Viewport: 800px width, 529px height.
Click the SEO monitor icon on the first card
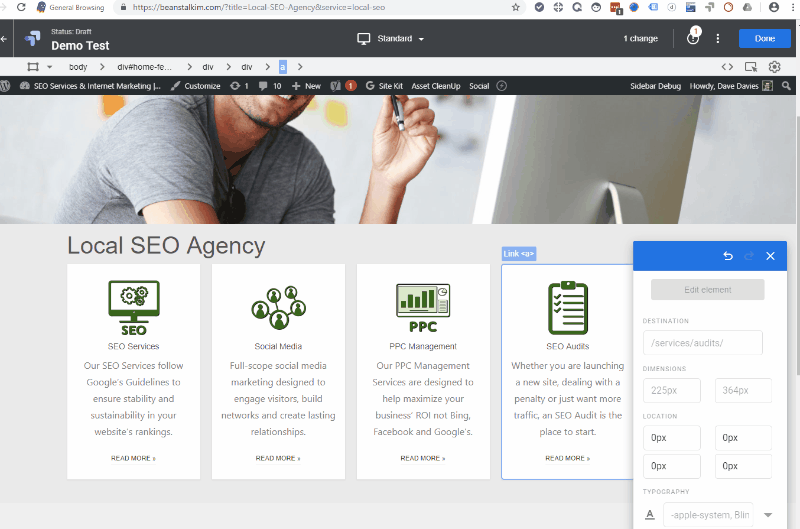[134, 308]
